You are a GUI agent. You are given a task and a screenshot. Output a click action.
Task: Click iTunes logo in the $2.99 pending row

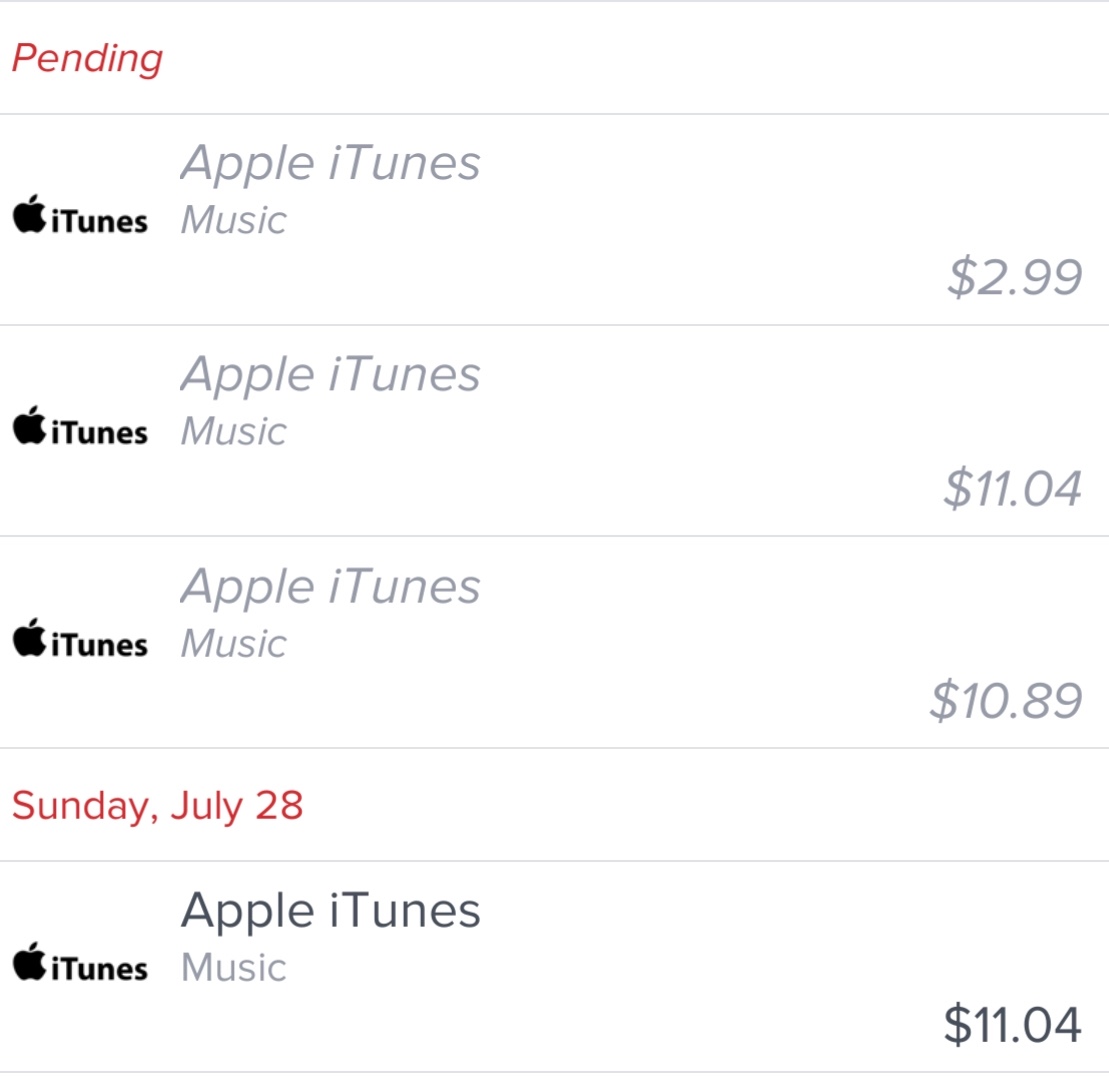(80, 218)
